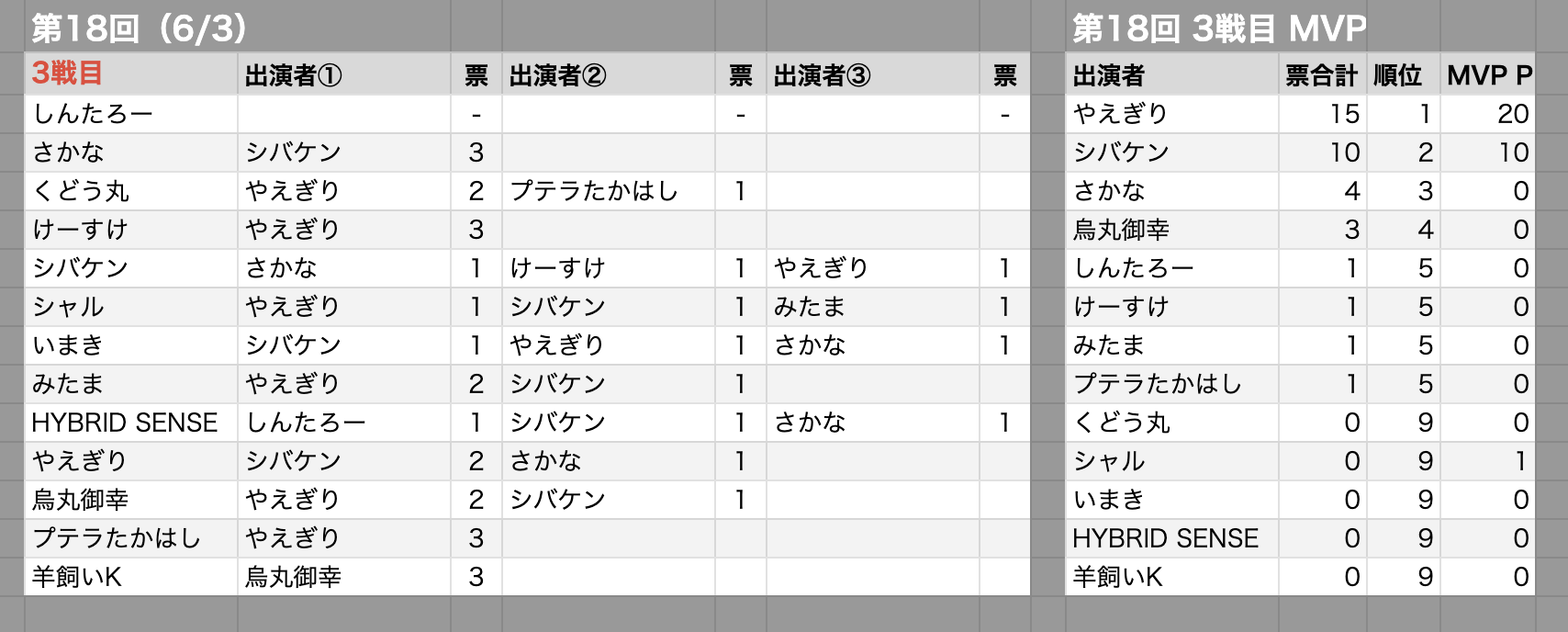Click the red 3戦目 header cell
This screenshot has width=1568, height=632.
tap(131, 74)
